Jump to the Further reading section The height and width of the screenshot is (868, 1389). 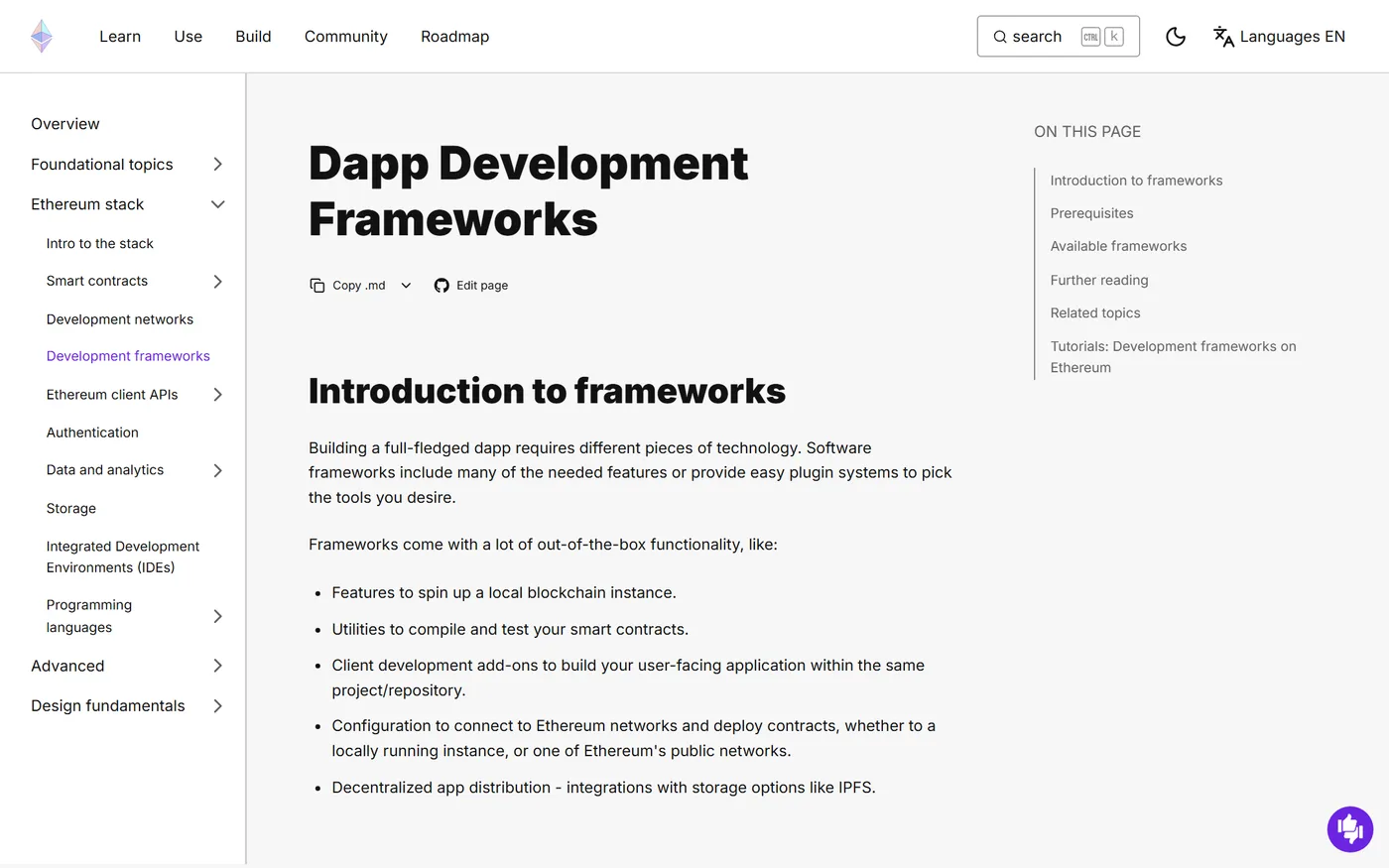coord(1099,281)
